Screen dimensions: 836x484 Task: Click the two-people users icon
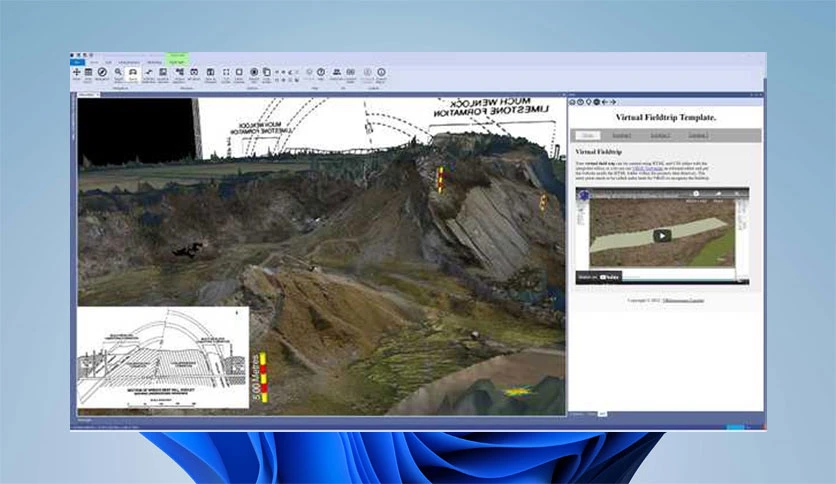pyautogui.click(x=336, y=72)
